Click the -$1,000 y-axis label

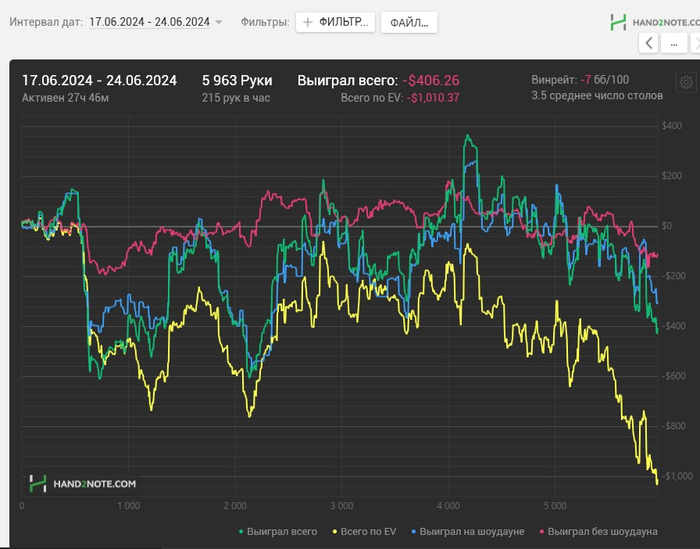677,476
